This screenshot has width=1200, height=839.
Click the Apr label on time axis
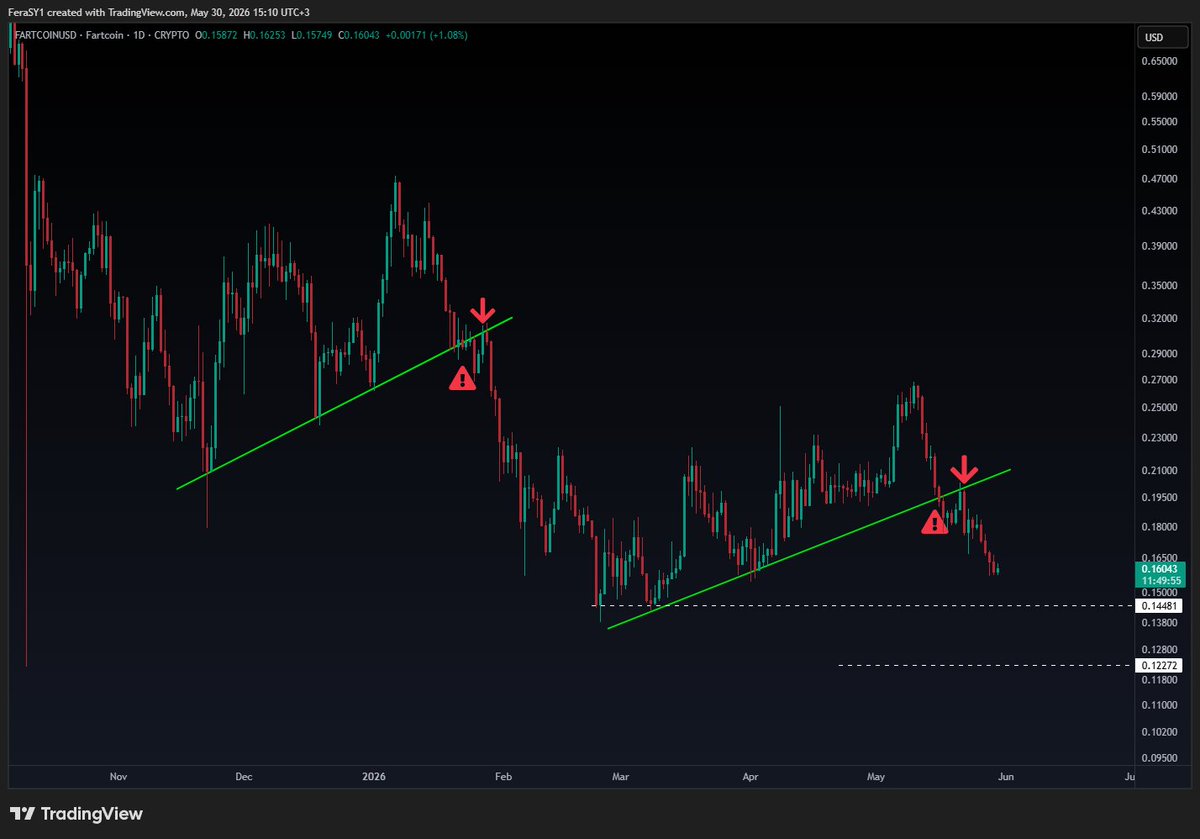point(750,776)
